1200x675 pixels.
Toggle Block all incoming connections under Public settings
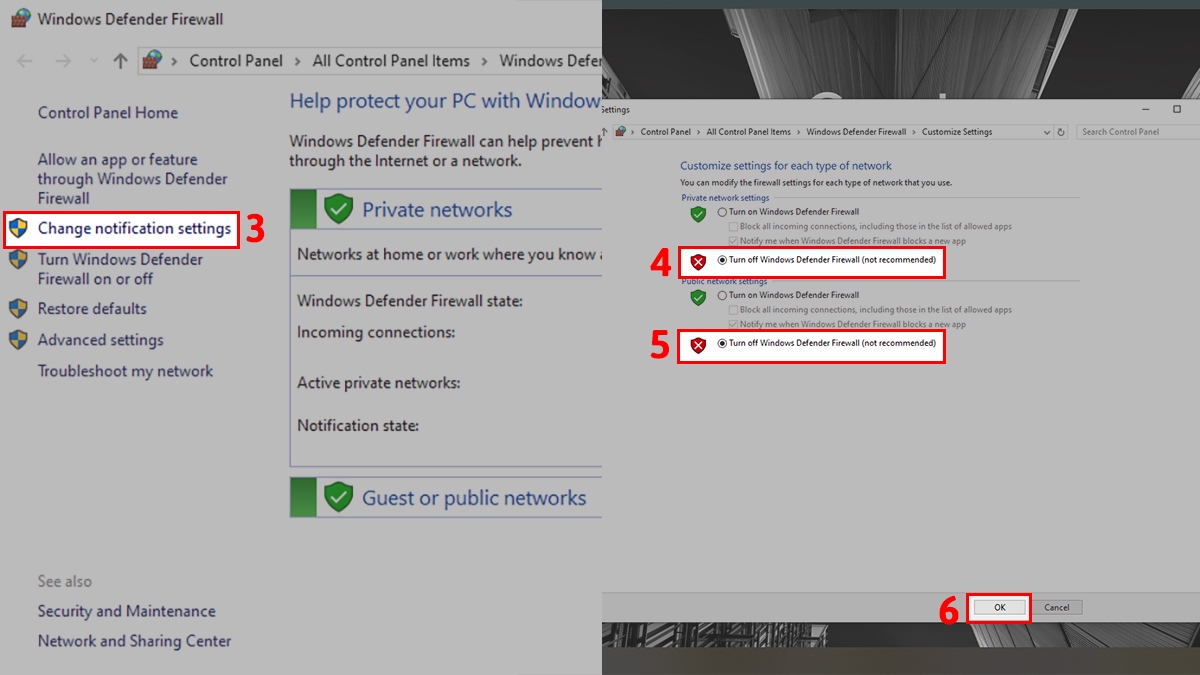[x=733, y=310]
